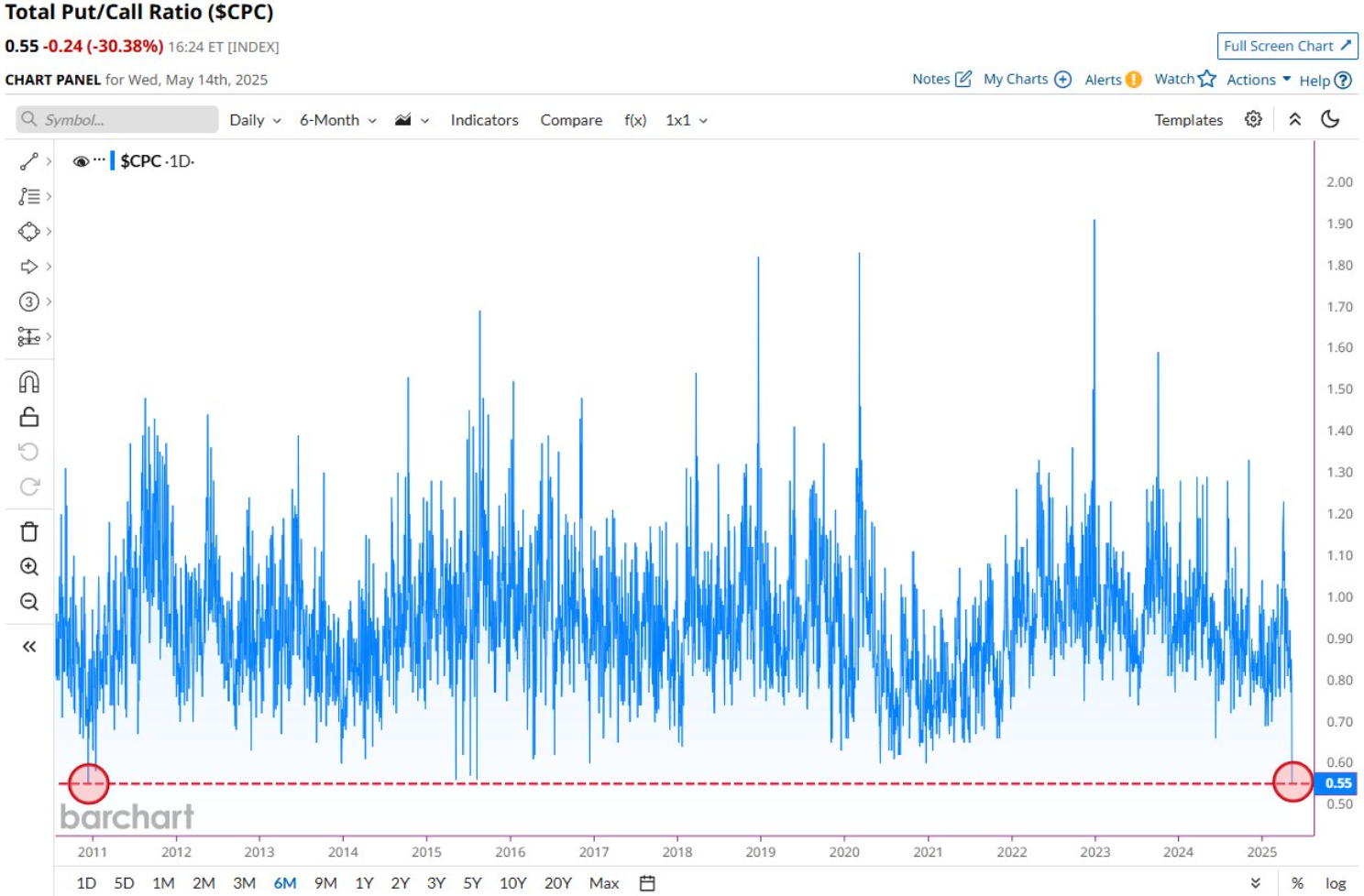Select the shapes drawing tool
The height and width of the screenshot is (896, 1364).
(x=28, y=232)
